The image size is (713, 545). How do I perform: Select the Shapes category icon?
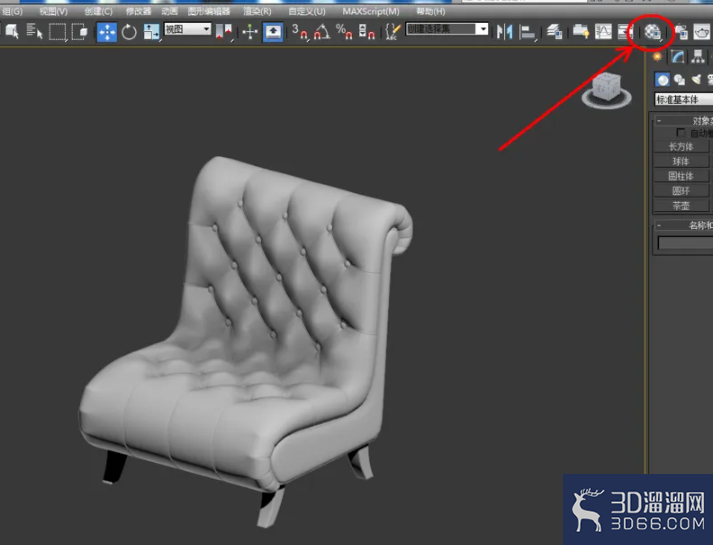[679, 80]
